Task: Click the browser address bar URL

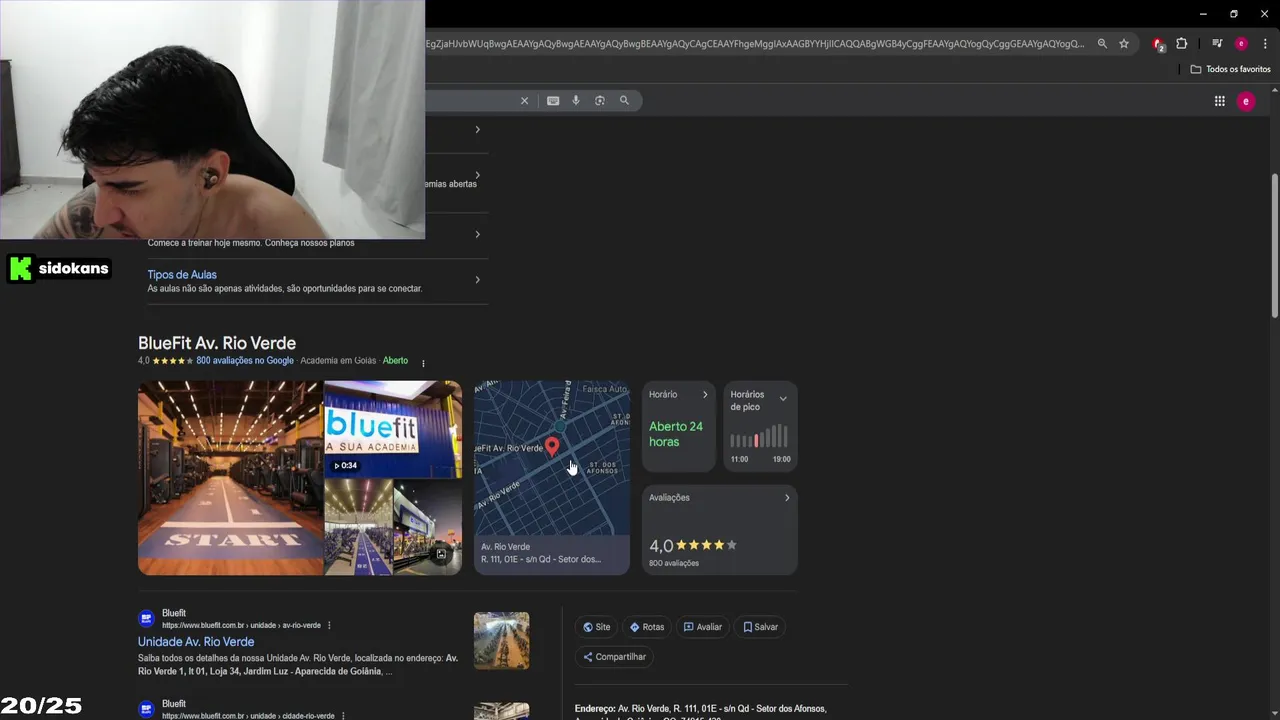Action: tap(755, 44)
